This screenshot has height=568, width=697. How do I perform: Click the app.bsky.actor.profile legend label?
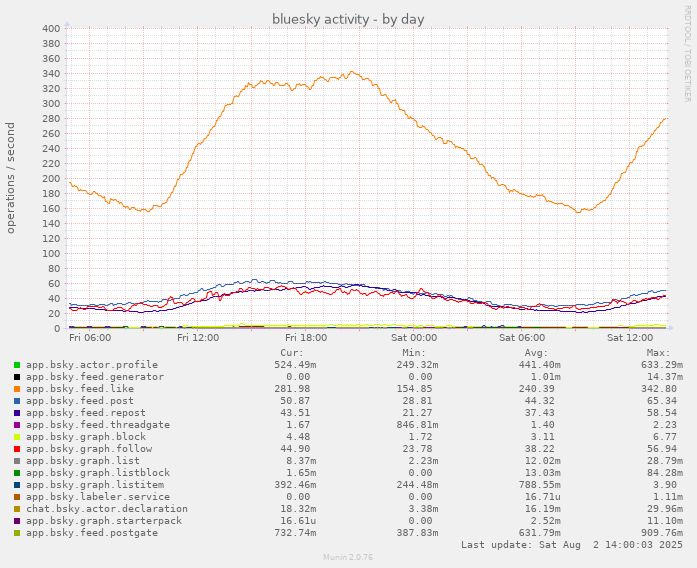pyautogui.click(x=92, y=365)
